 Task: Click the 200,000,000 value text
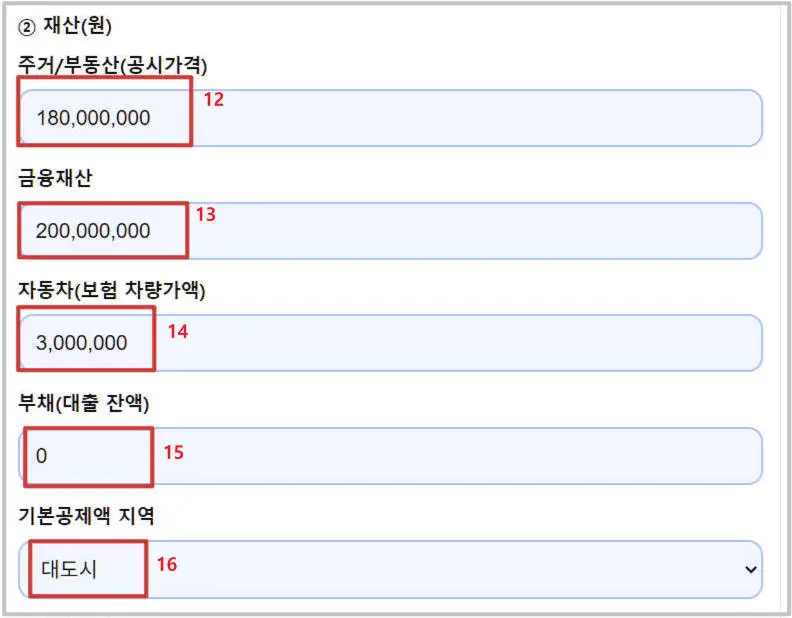tap(93, 231)
